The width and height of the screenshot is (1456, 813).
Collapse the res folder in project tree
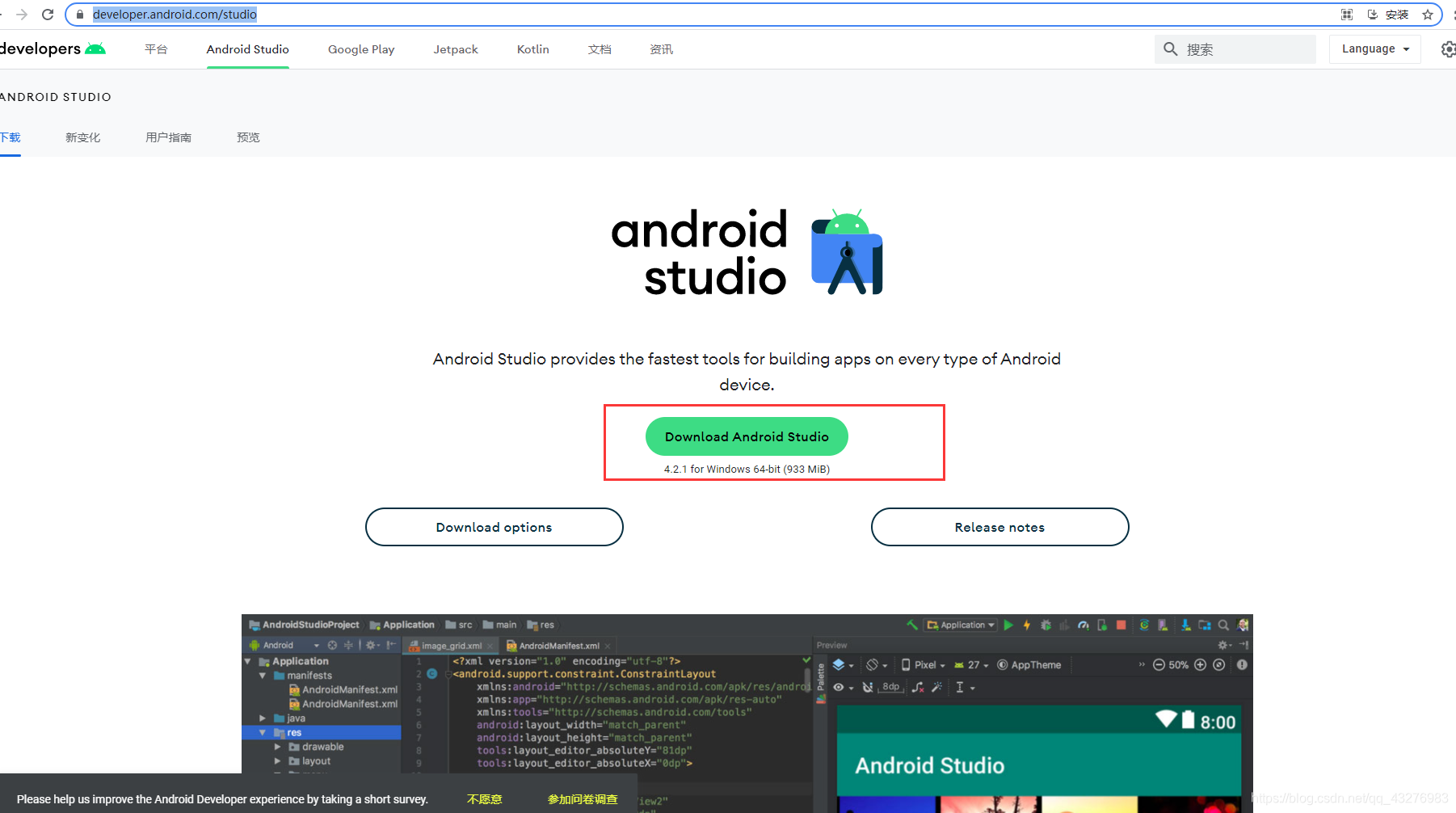coord(263,732)
